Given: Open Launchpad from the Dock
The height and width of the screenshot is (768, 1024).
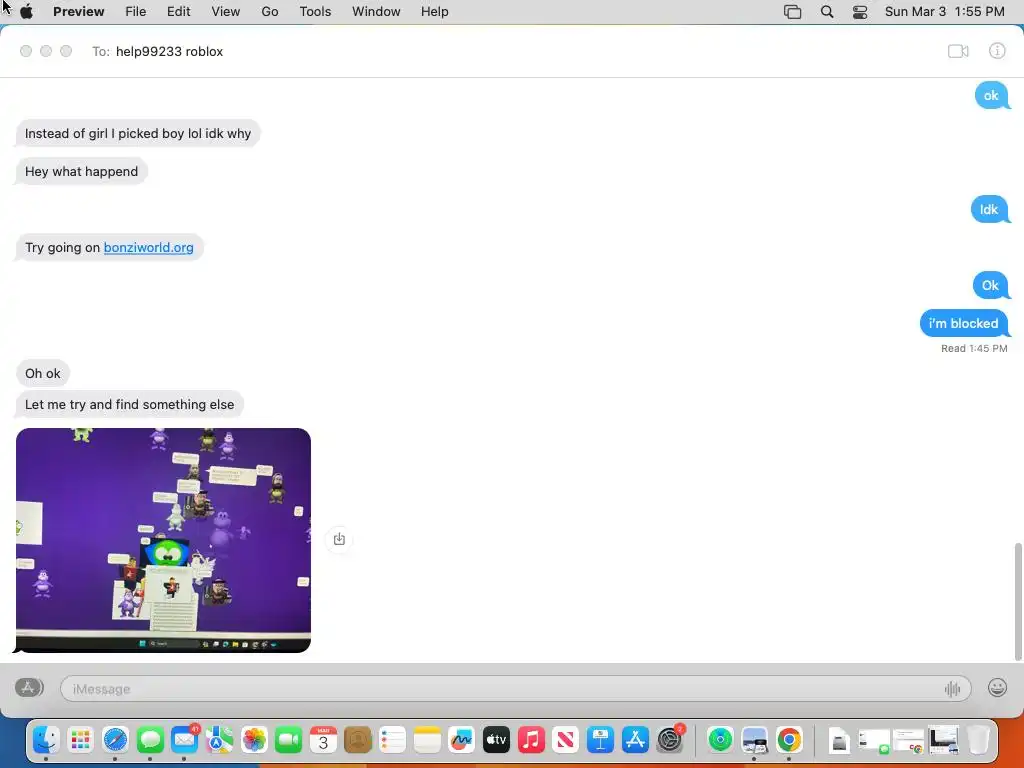Looking at the screenshot, I should (80, 740).
